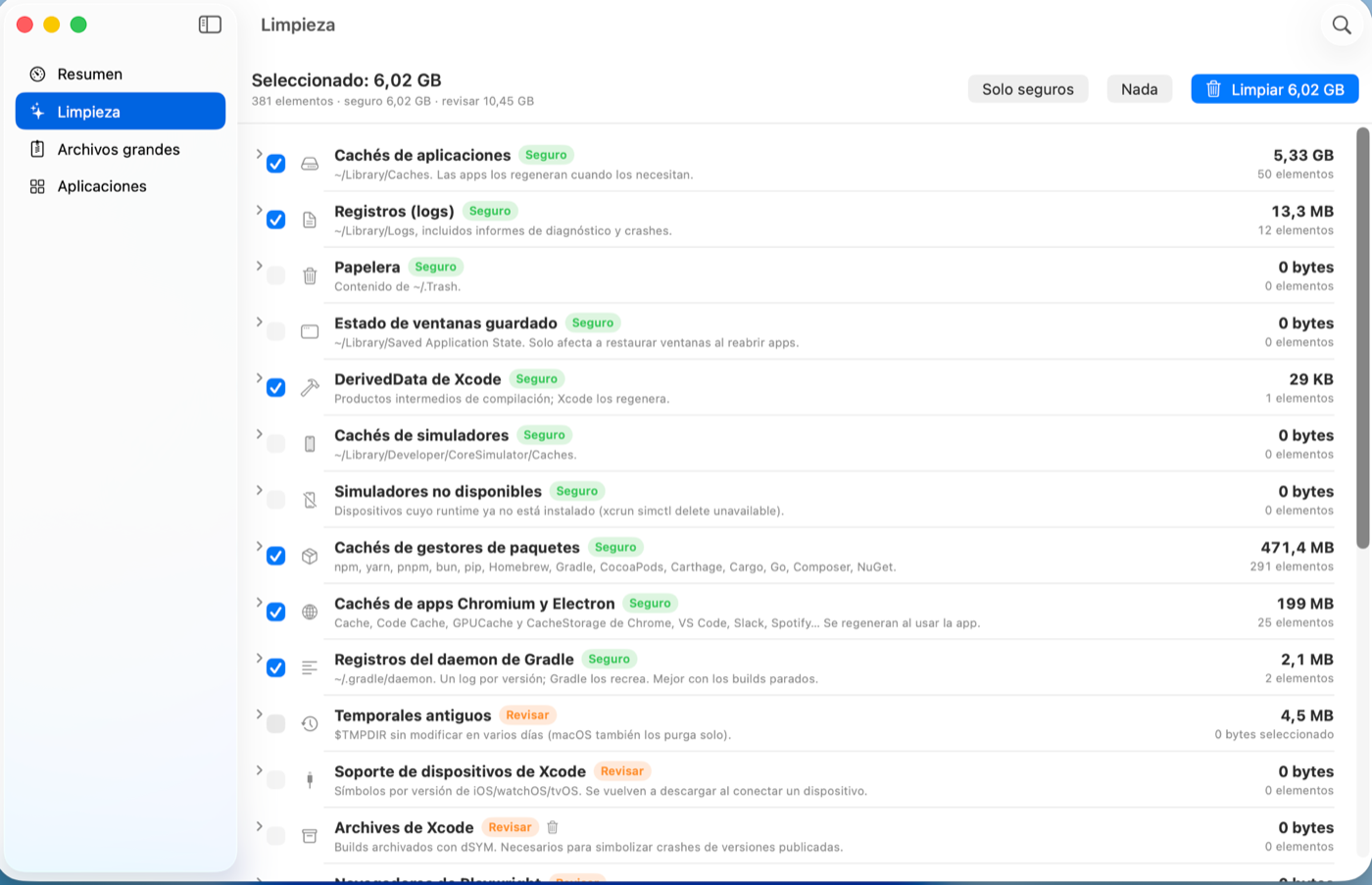Uncheck Cachés de apps Chromium y Electron checkbox
This screenshot has width=1372, height=885.
pyautogui.click(x=276, y=612)
